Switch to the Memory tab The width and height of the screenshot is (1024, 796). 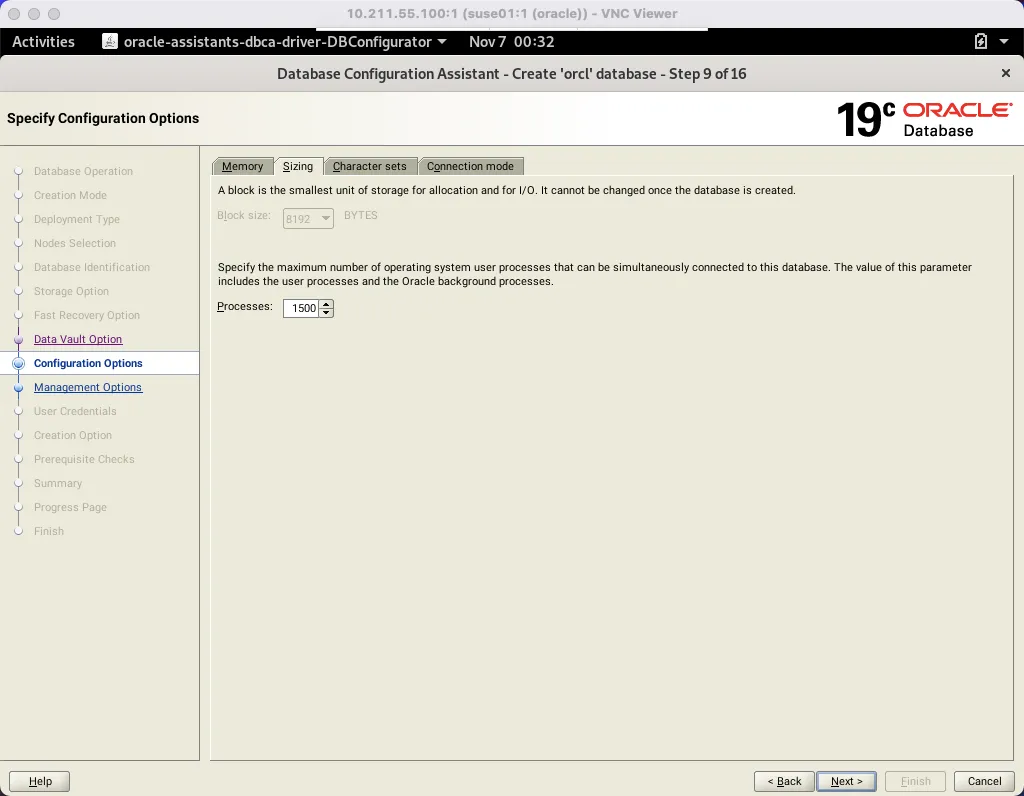coord(243,166)
